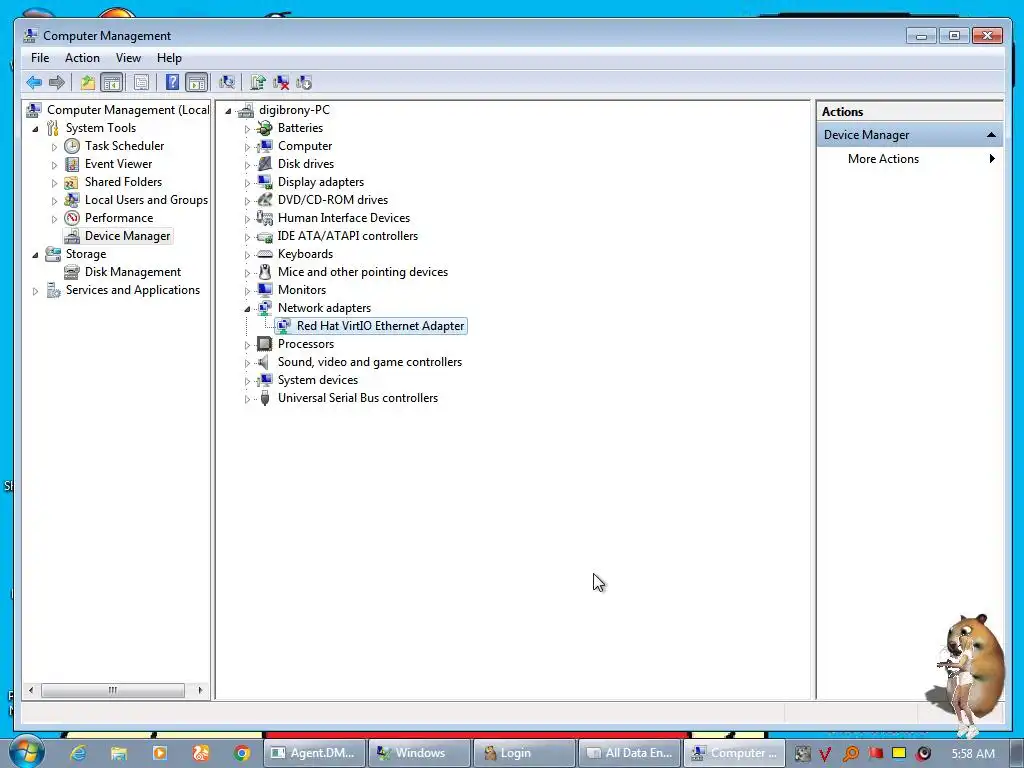Image resolution: width=1024 pixels, height=768 pixels.
Task: Select Performance in the tree
Action: (119, 217)
